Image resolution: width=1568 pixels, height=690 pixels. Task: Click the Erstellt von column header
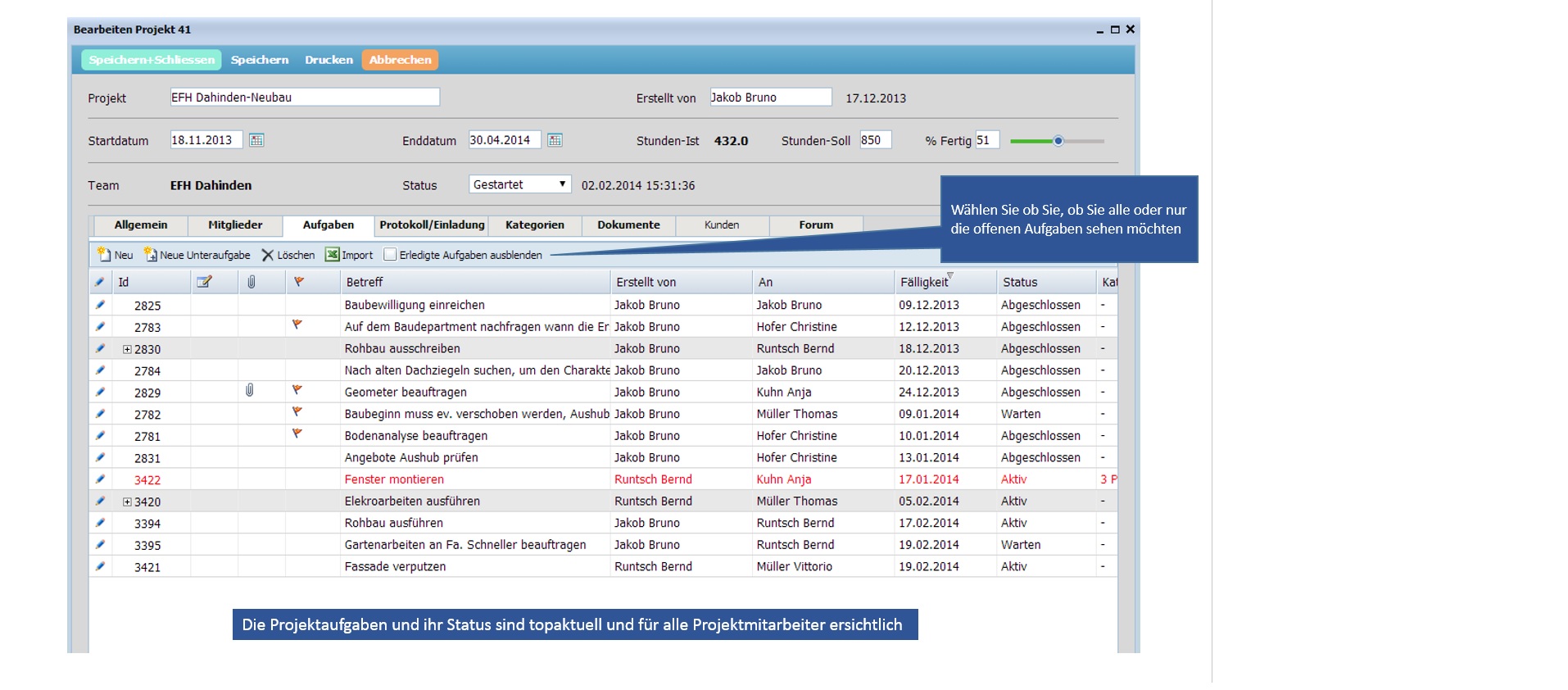tap(682, 282)
